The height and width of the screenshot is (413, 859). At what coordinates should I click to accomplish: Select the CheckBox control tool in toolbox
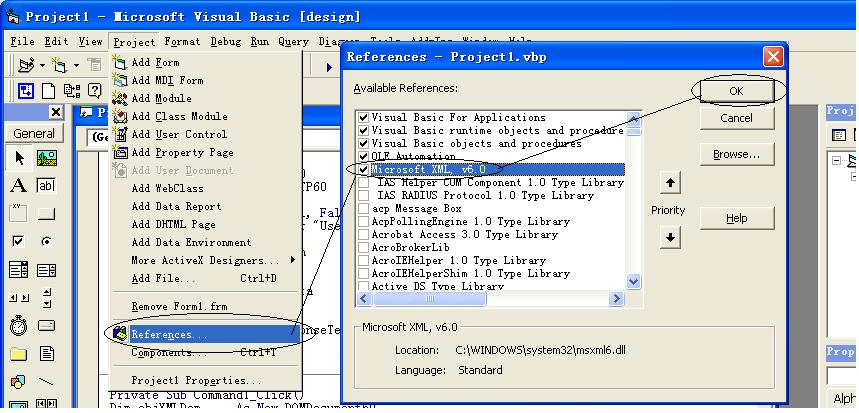coord(19,241)
